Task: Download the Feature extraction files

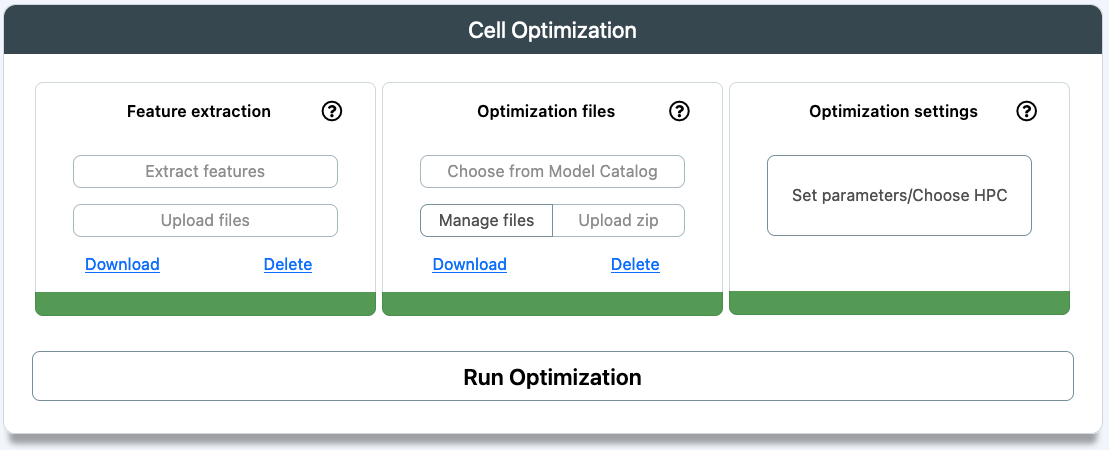Action: 122,265
